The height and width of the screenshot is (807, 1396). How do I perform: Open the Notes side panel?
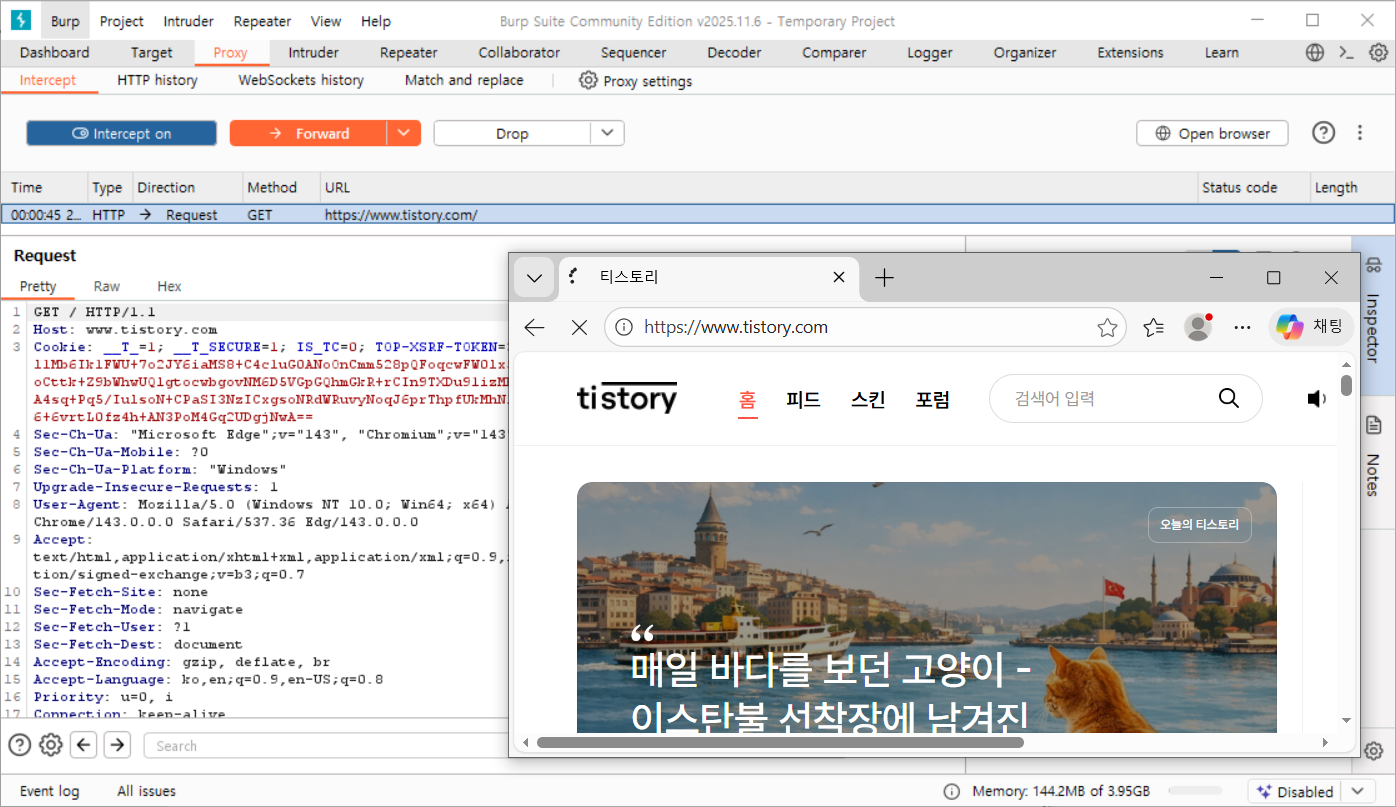coord(1373,455)
